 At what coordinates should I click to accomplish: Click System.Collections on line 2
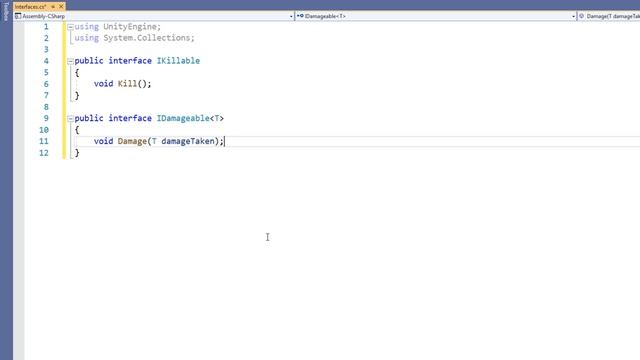[x=147, y=38]
